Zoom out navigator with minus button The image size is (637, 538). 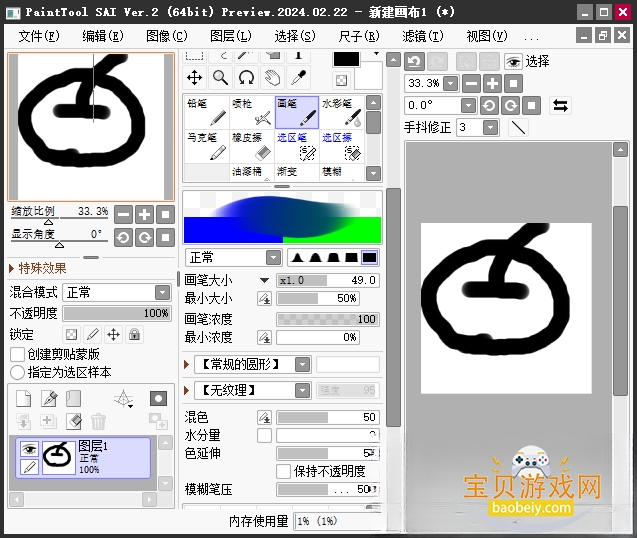point(124,214)
